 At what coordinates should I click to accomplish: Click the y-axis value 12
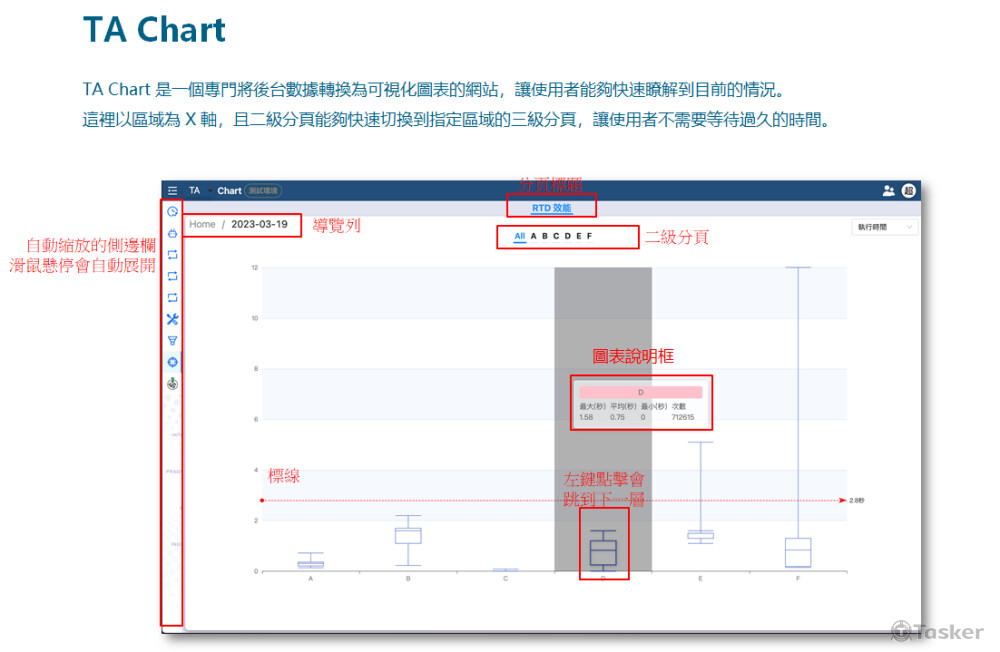coord(254,267)
